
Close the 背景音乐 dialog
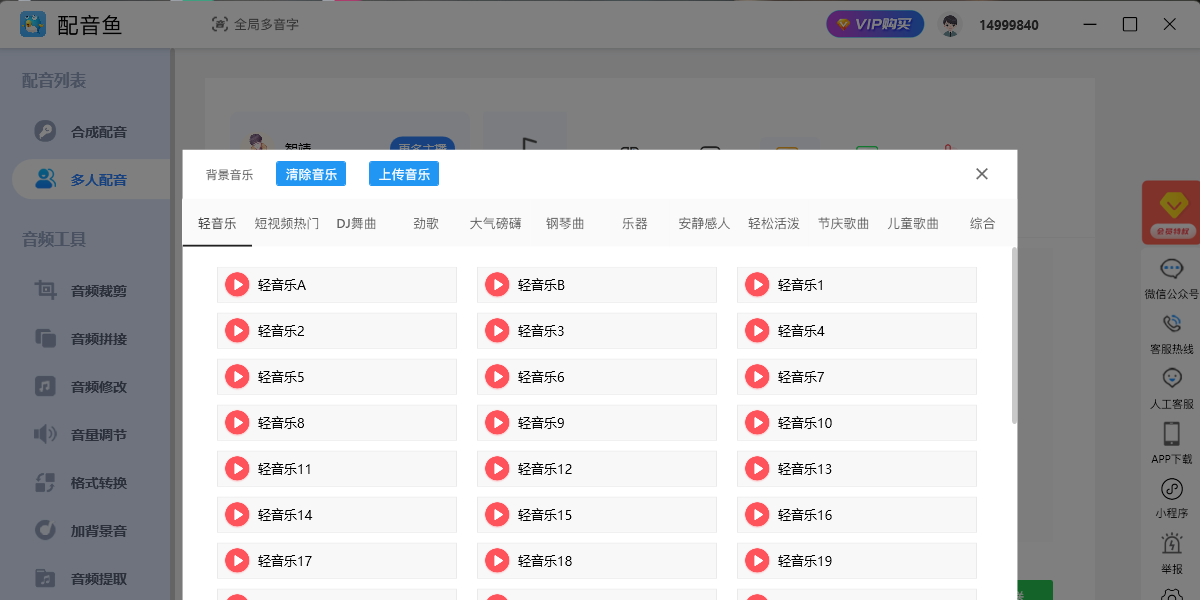point(982,174)
